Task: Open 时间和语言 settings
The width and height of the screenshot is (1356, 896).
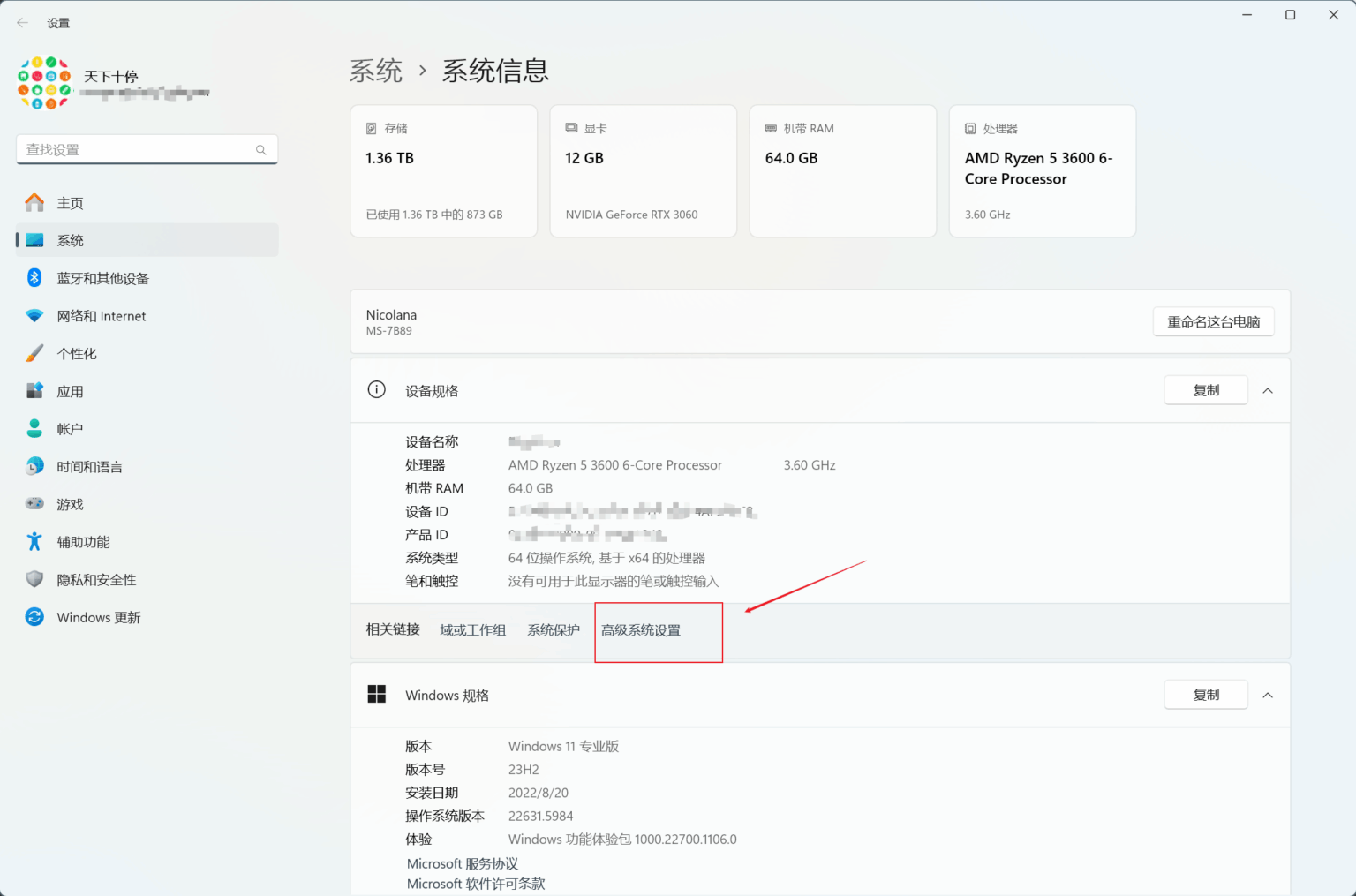Action: pos(91,466)
